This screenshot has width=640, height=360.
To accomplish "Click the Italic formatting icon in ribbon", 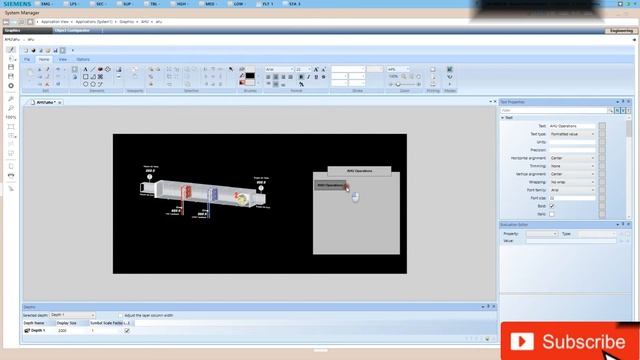I will click(309, 77).
